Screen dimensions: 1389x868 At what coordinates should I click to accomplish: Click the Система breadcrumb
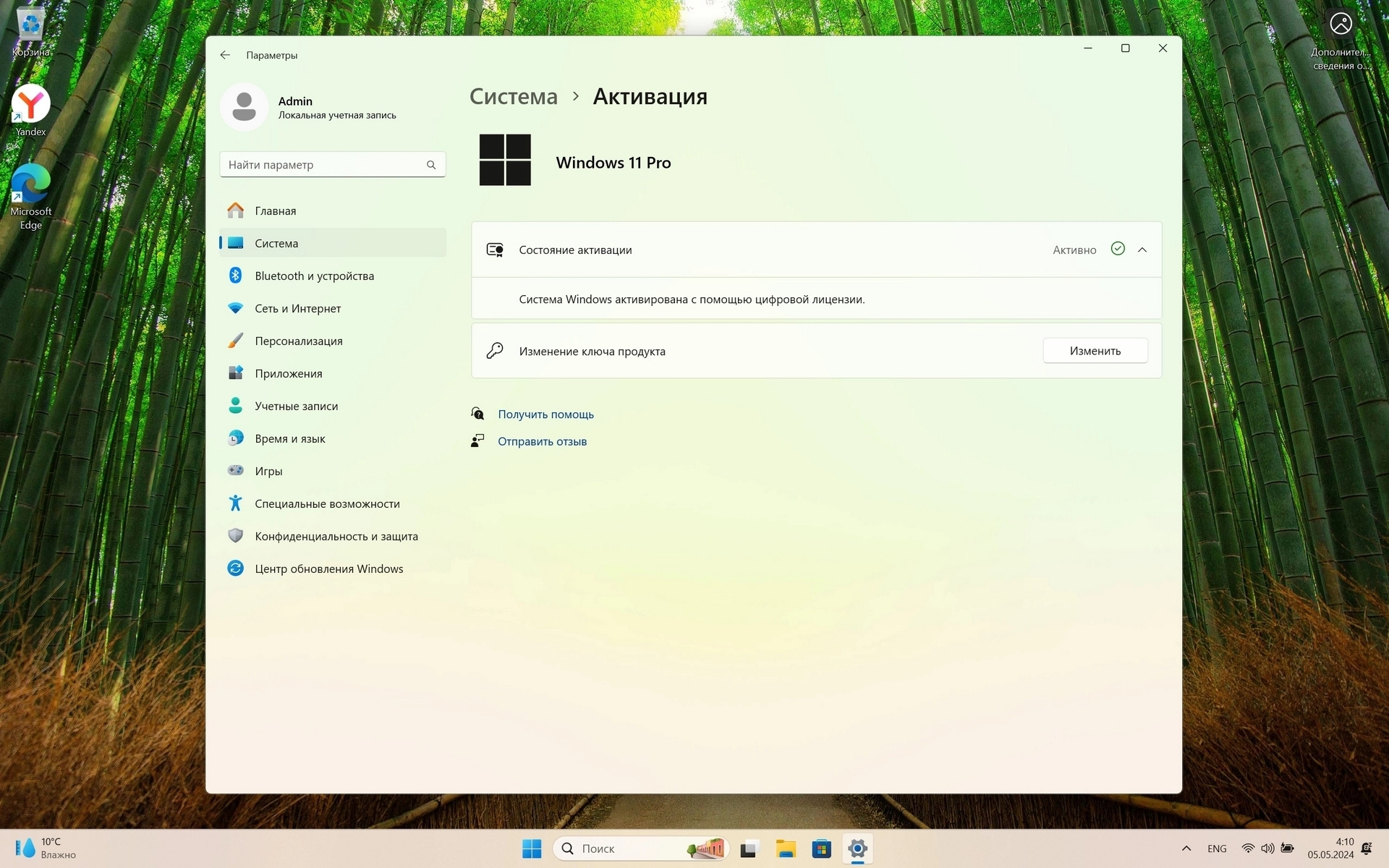513,96
